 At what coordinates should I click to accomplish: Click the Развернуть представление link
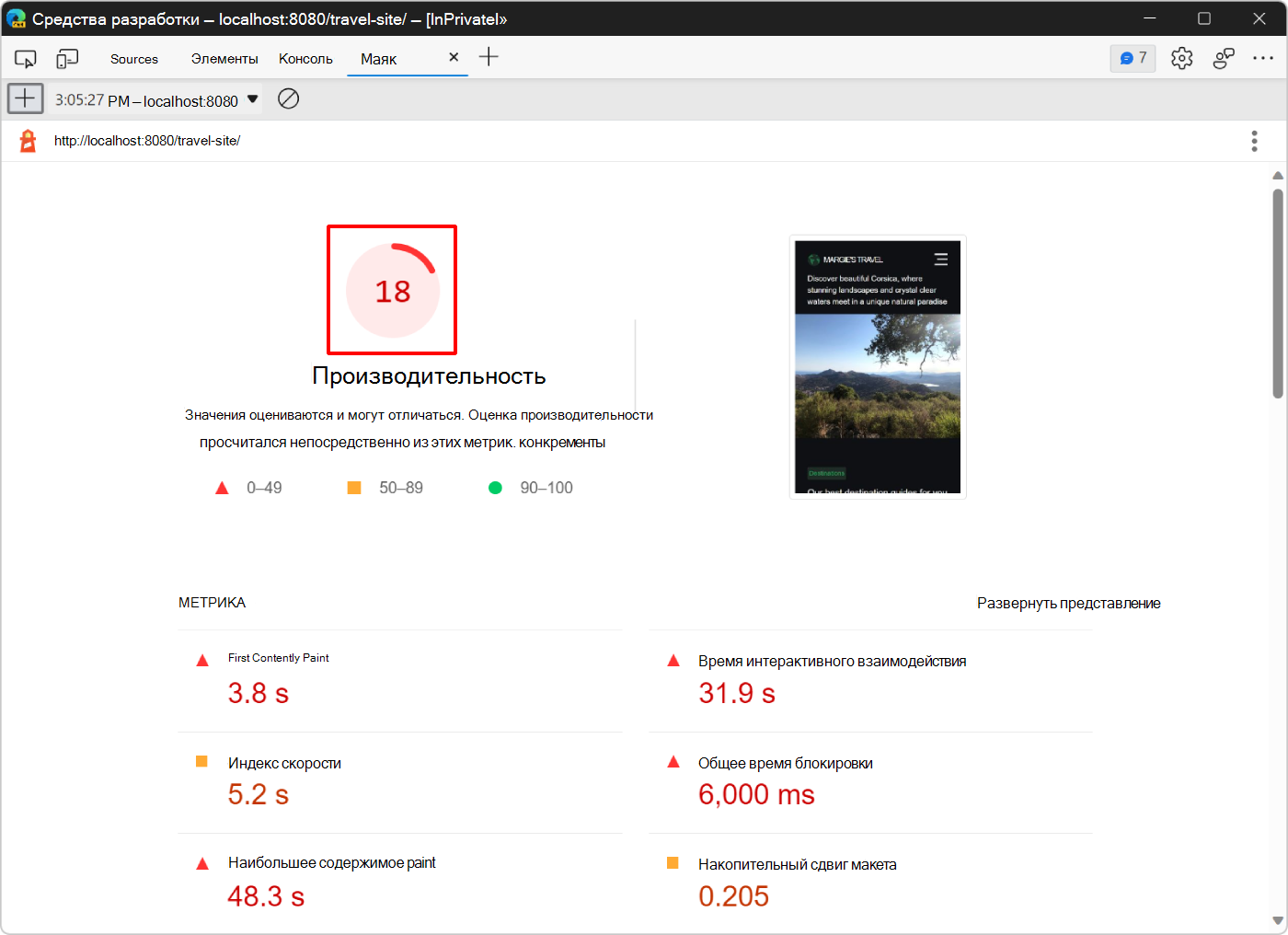pos(1068,603)
